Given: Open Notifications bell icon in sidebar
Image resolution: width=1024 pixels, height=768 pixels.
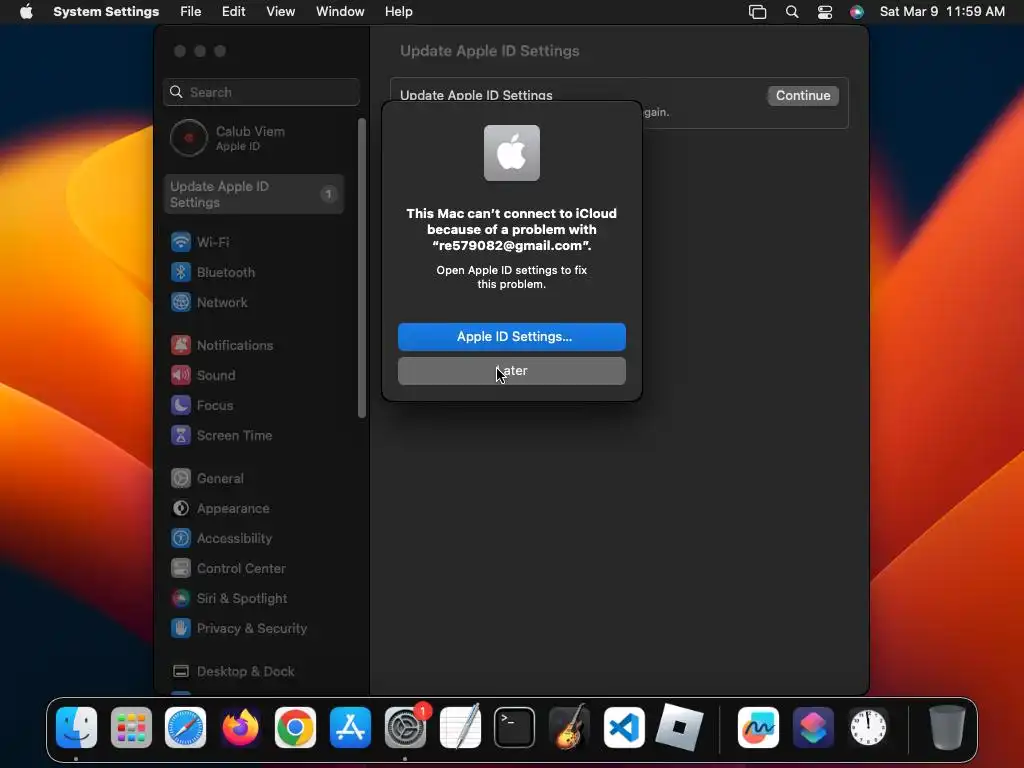Looking at the screenshot, I should (x=181, y=345).
